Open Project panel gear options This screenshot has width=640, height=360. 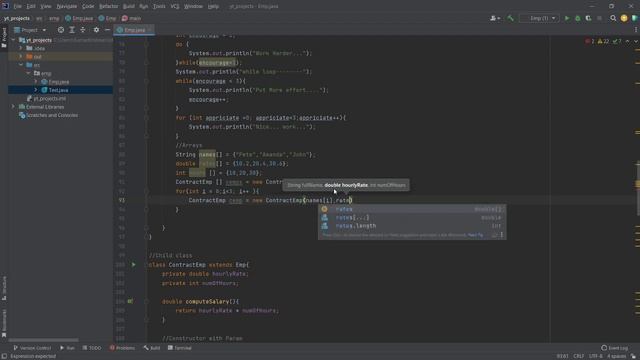[96, 30]
